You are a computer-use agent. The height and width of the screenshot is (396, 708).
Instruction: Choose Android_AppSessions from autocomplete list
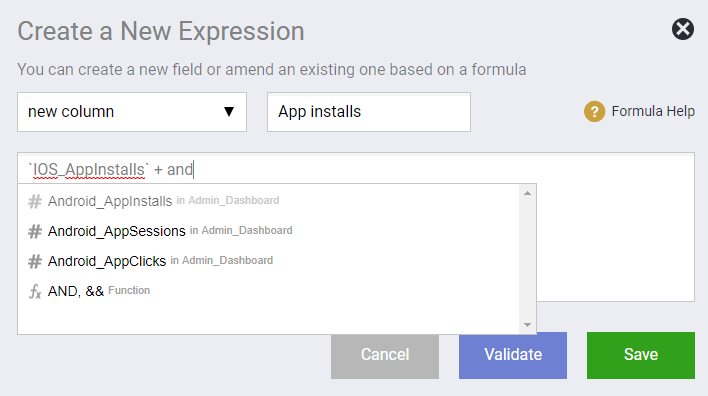tap(268, 231)
